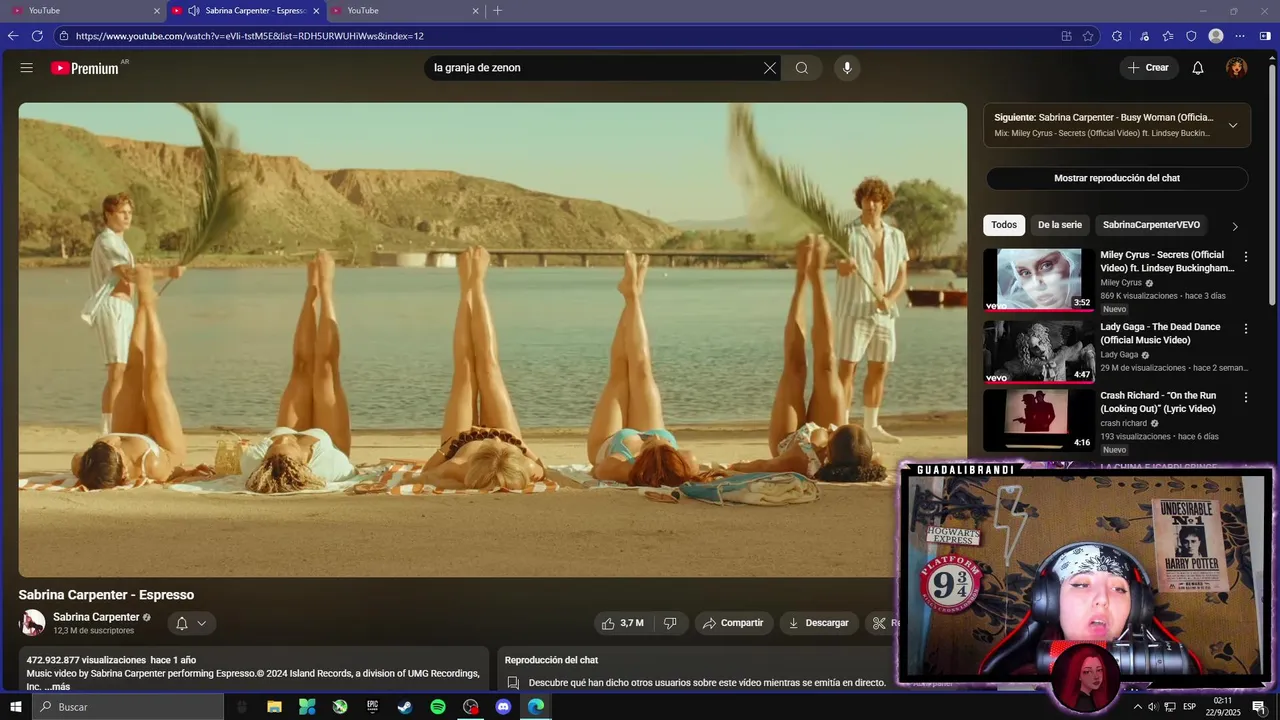Click the Crash Richard channel name
The width and height of the screenshot is (1280, 720).
(1124, 423)
